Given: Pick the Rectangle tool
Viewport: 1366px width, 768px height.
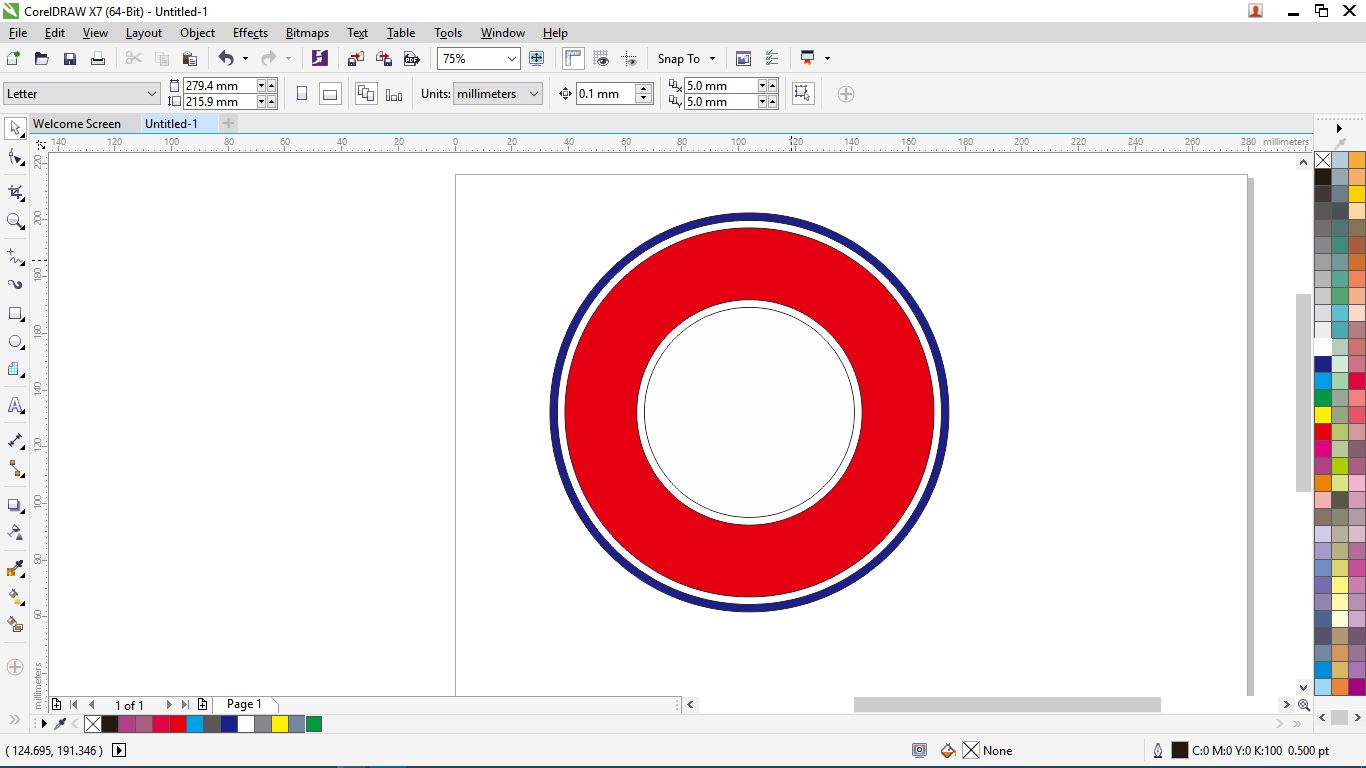Looking at the screenshot, I should point(15,314).
